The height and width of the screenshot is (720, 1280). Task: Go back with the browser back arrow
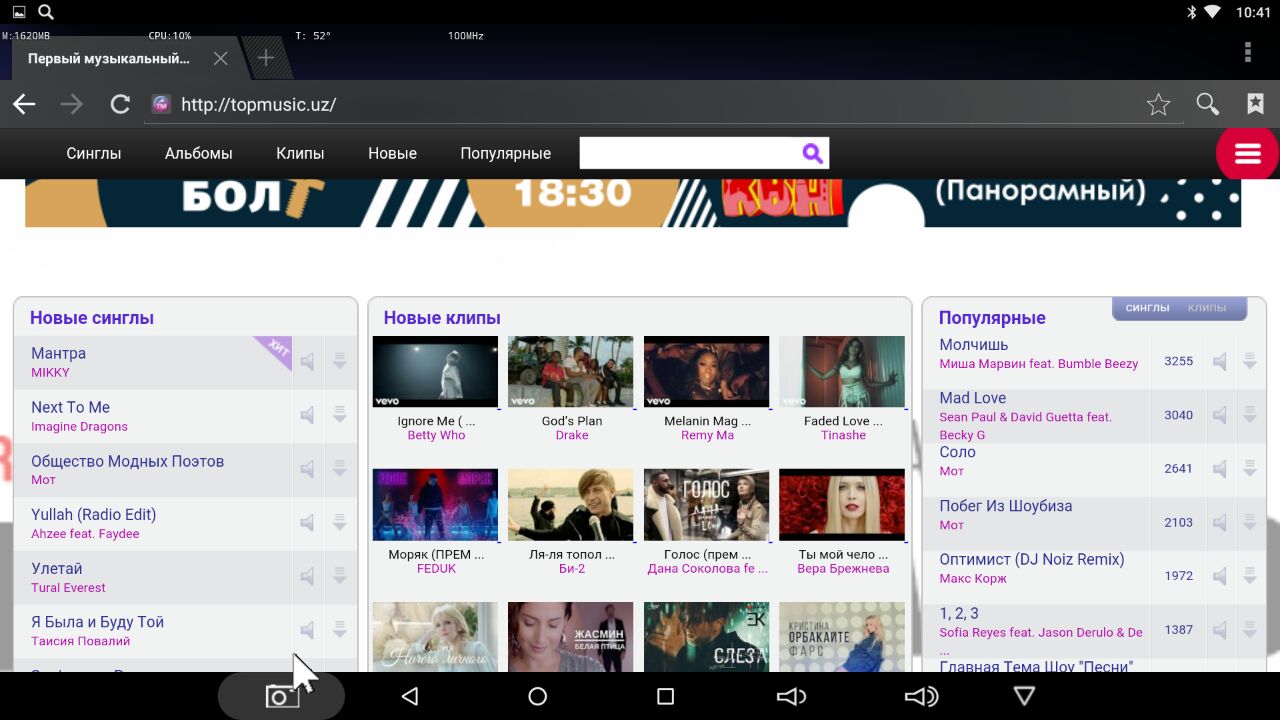(24, 104)
